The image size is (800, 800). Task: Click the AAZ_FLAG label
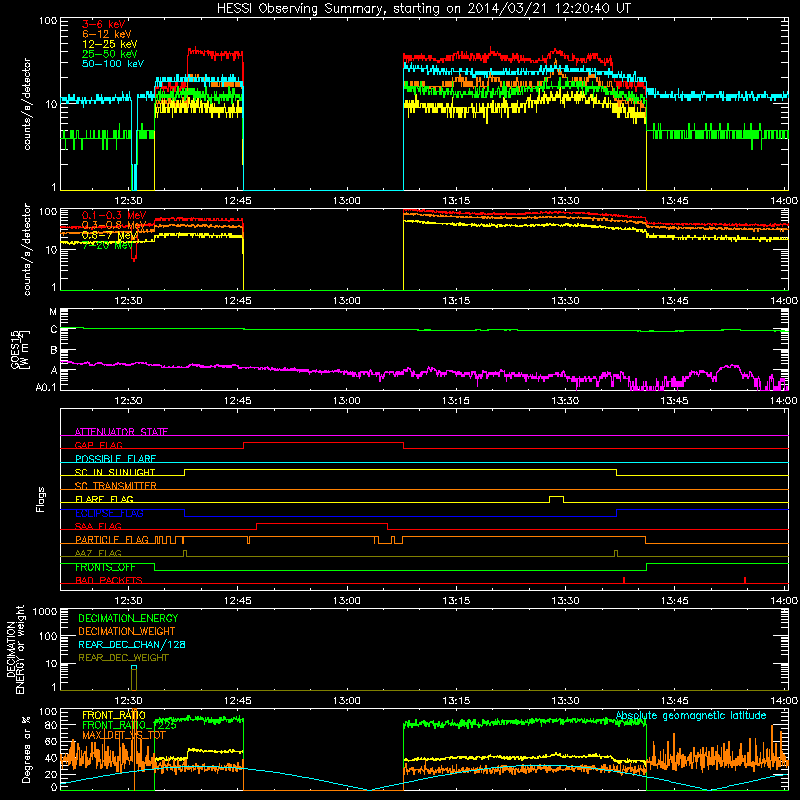click(x=98, y=553)
